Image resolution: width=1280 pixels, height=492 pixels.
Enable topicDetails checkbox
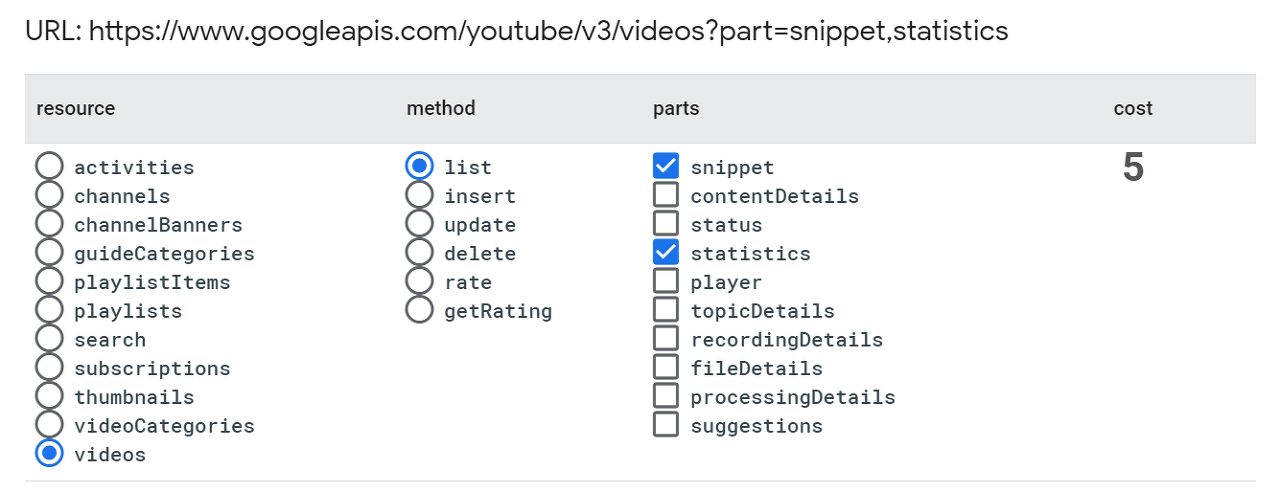(x=666, y=311)
